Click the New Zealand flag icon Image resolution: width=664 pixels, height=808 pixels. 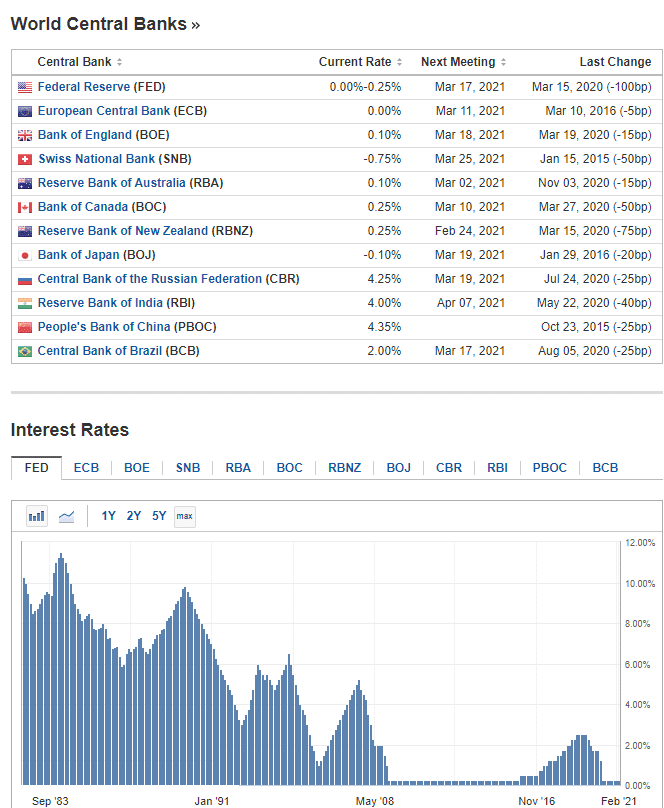pyautogui.click(x=25, y=231)
